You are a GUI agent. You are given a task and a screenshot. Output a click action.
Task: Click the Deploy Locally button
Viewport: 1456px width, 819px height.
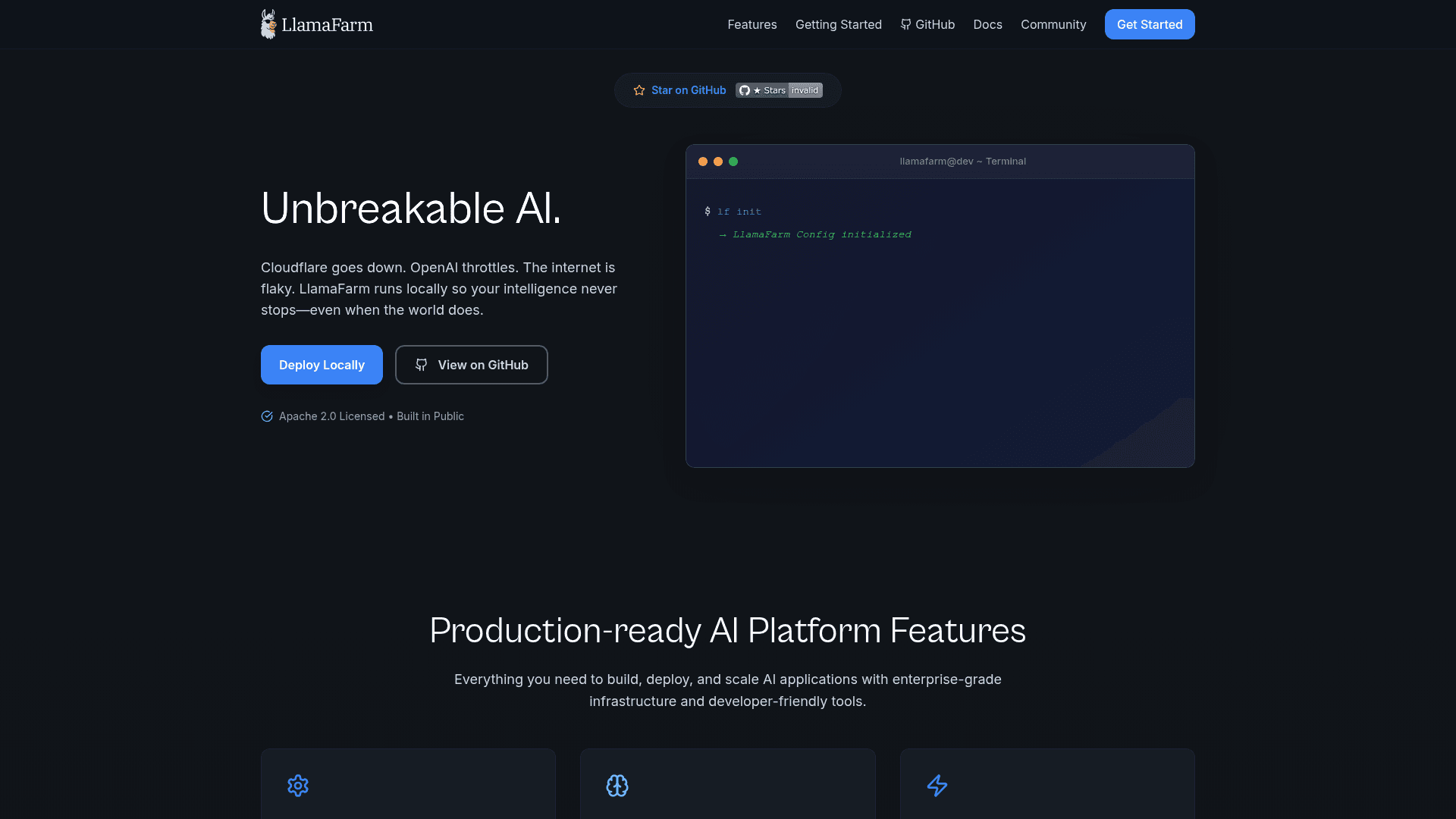tap(322, 365)
